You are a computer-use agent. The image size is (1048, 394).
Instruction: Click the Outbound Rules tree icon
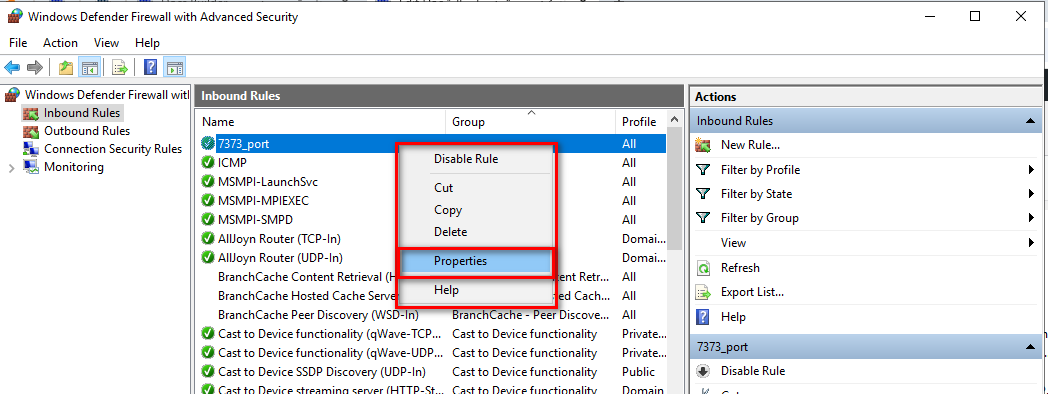[x=31, y=131]
